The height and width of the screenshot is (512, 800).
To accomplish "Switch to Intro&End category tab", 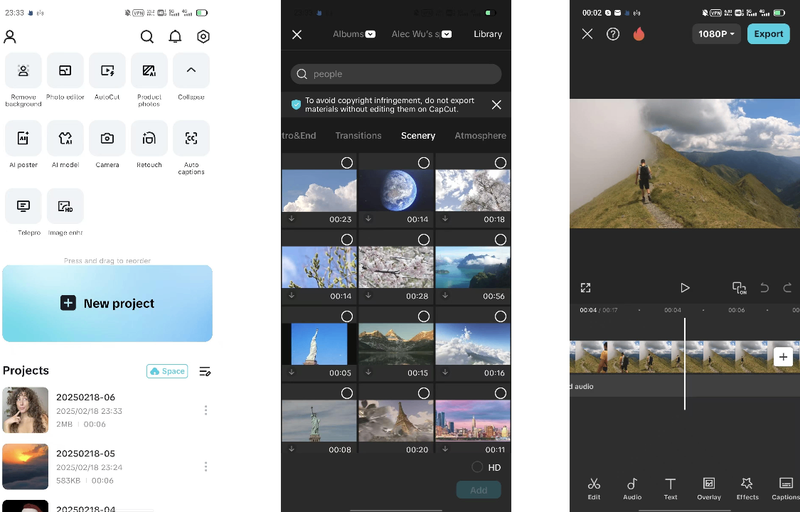I will point(299,136).
